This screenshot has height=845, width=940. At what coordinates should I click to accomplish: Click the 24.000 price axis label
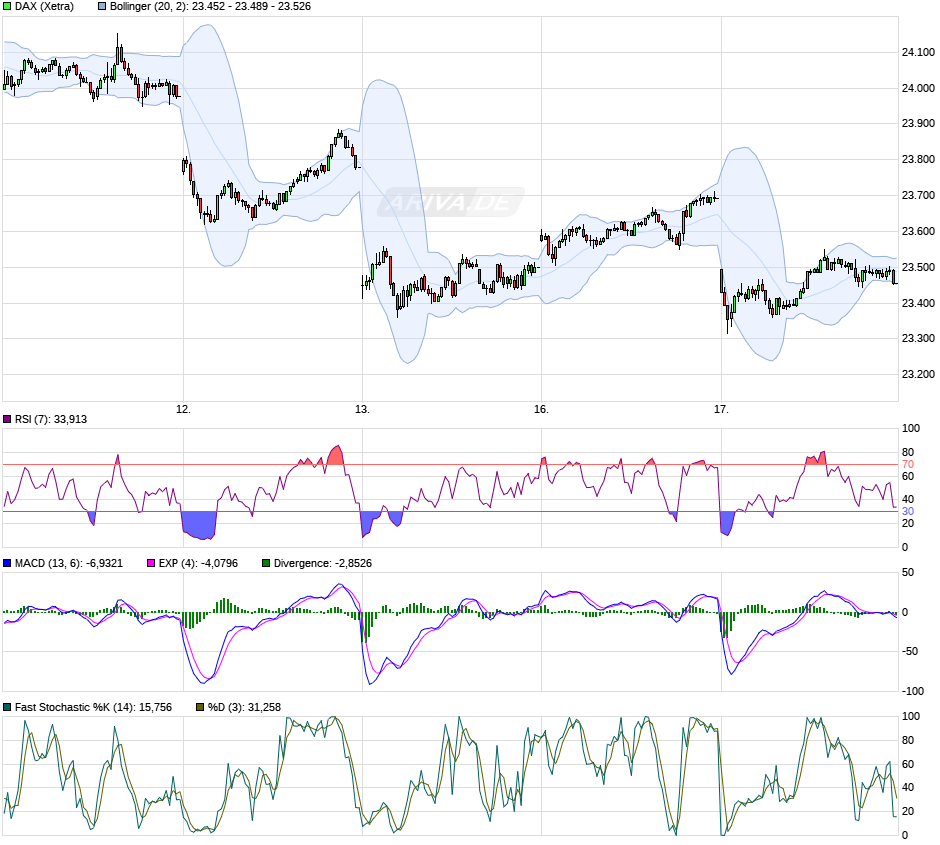click(918, 88)
